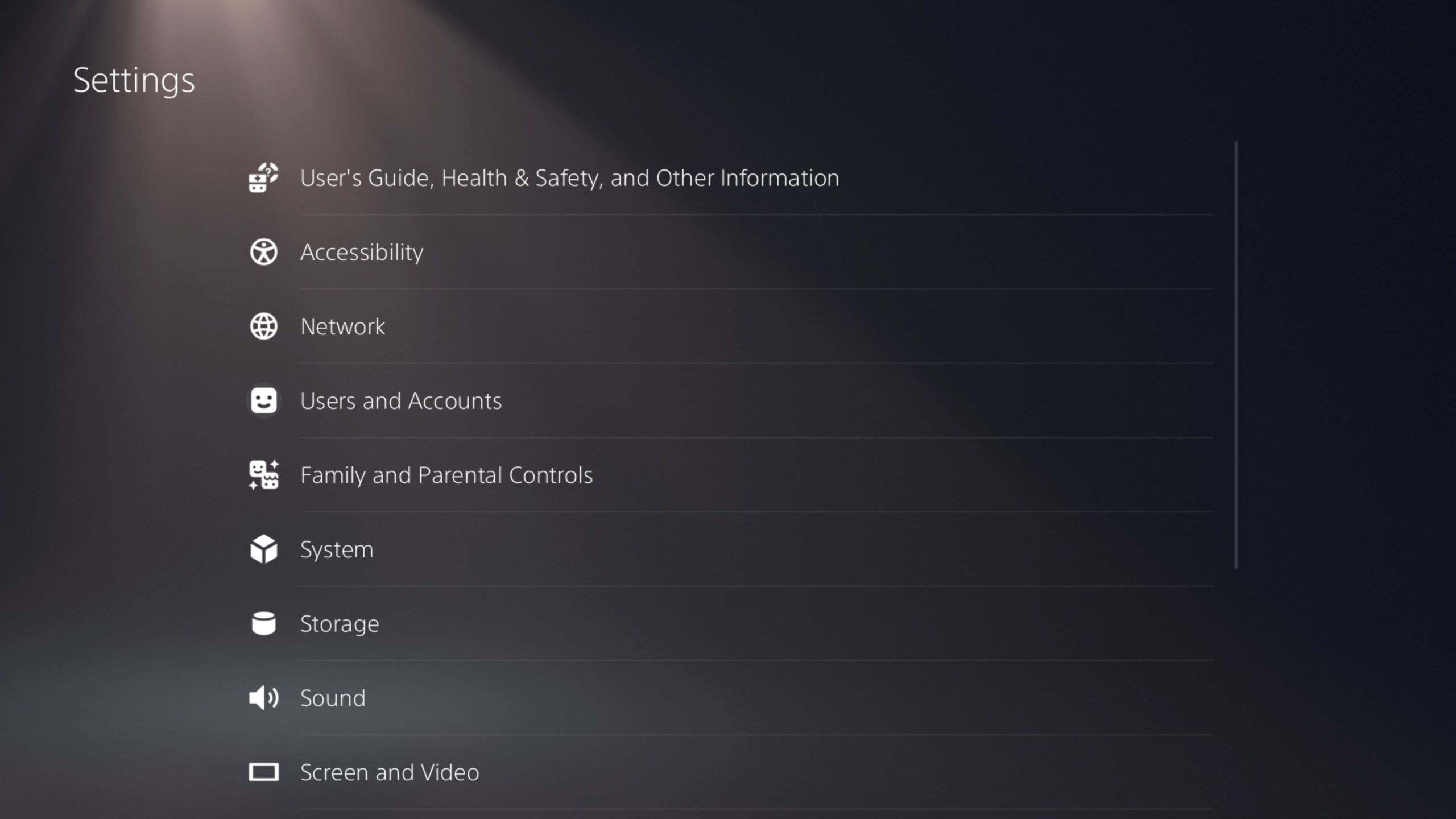Select the System cube icon
Viewport: 1456px width, 819px height.
click(x=263, y=549)
